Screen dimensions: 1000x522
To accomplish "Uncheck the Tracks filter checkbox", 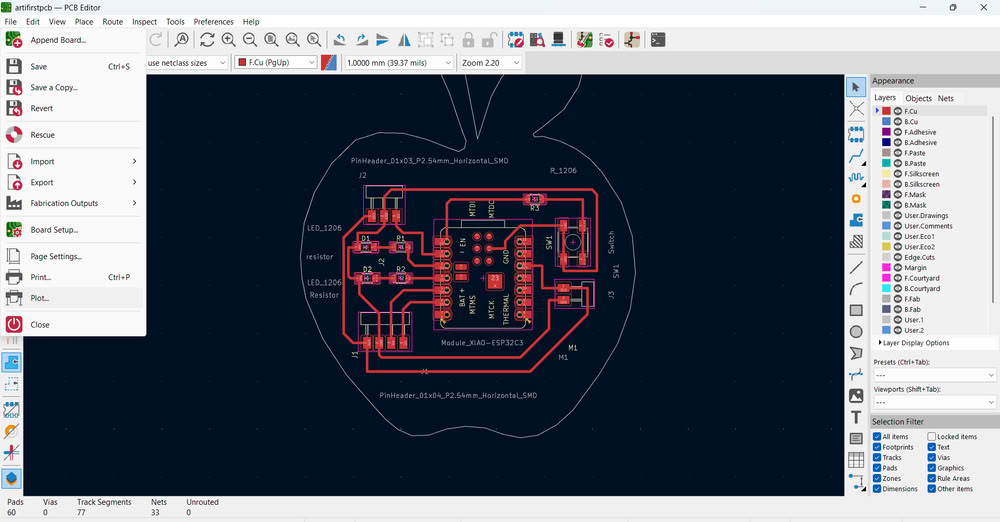I will 877,458.
